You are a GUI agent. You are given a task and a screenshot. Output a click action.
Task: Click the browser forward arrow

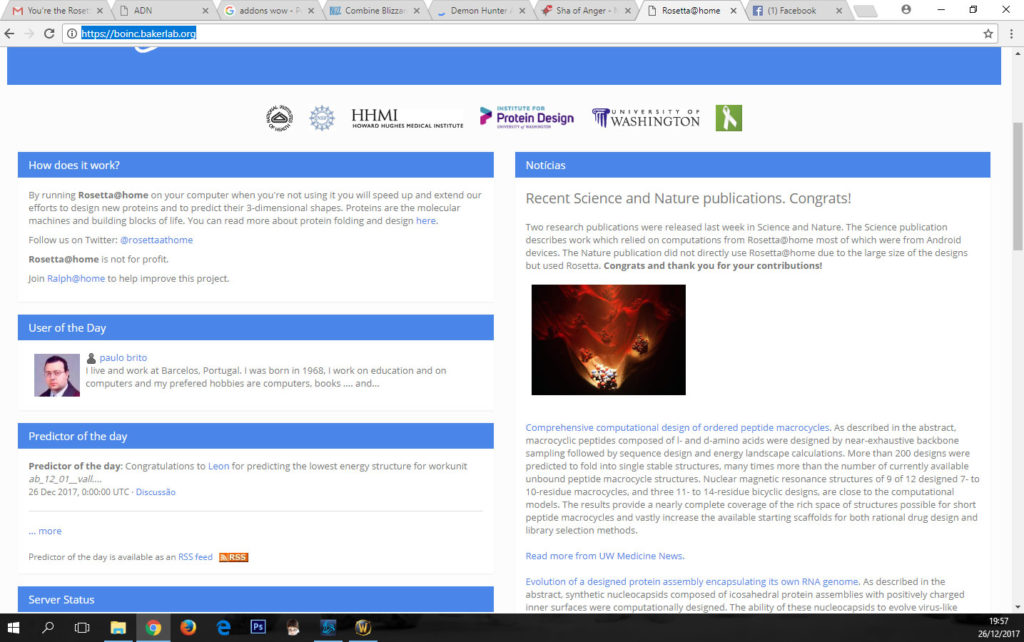29,33
